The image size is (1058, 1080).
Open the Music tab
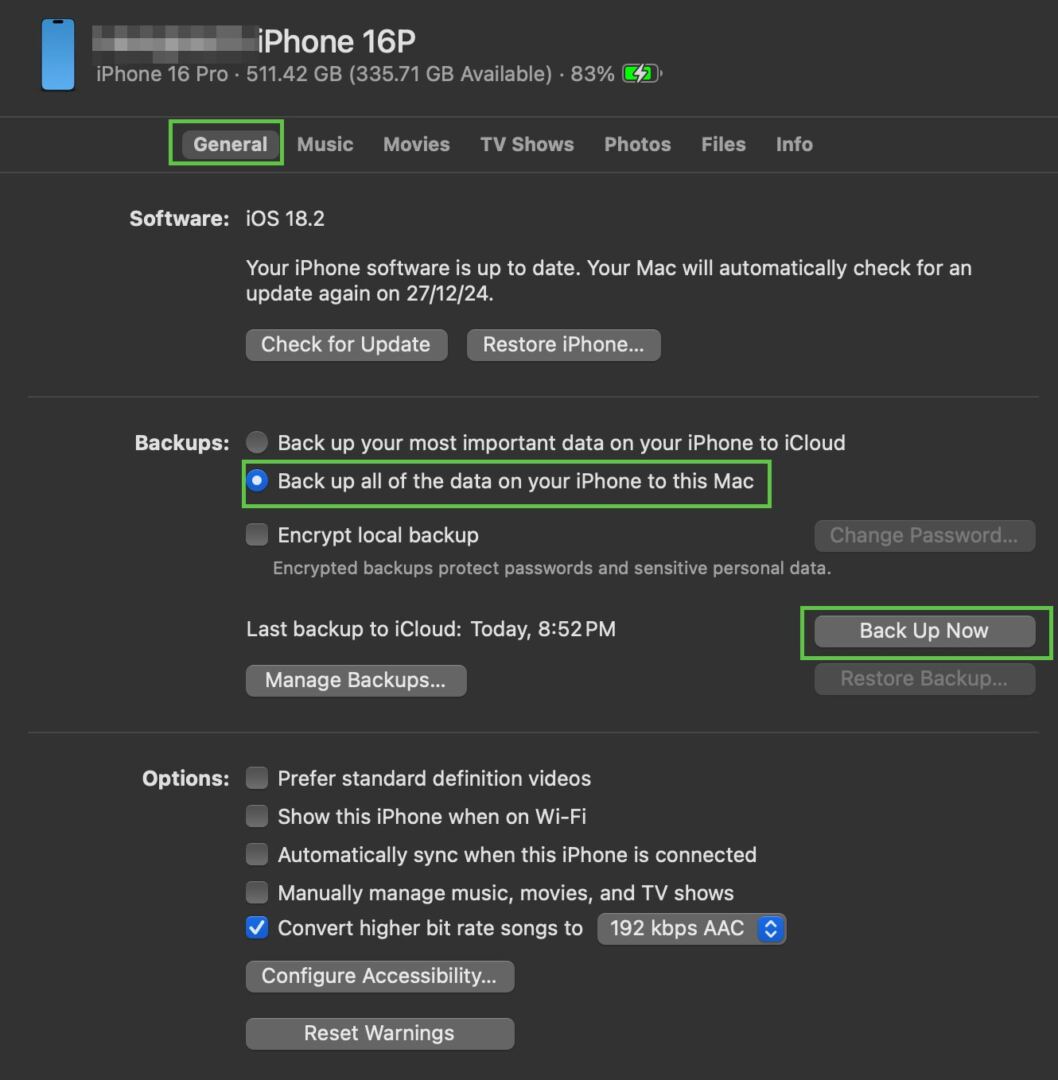325,144
